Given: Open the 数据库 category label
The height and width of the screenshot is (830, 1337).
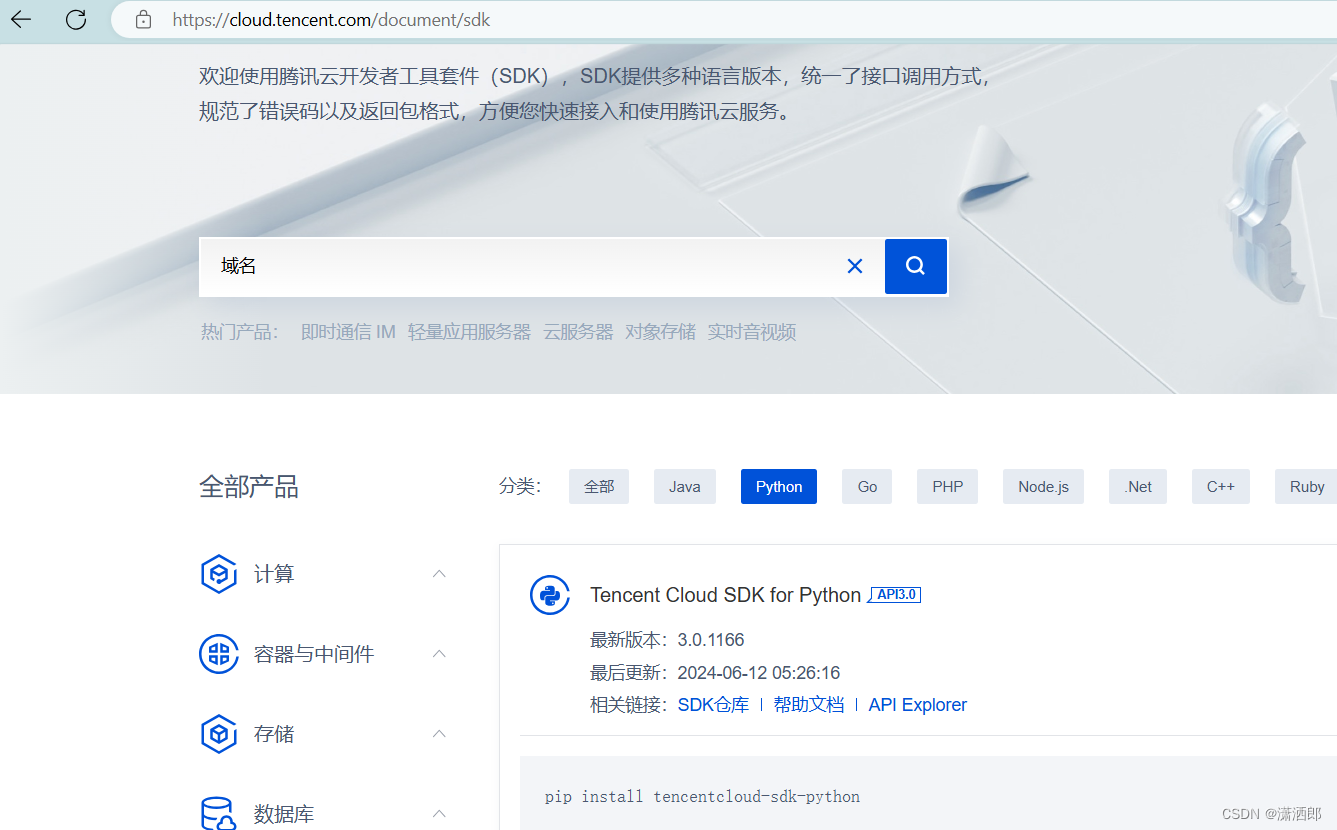Looking at the screenshot, I should click(x=284, y=814).
